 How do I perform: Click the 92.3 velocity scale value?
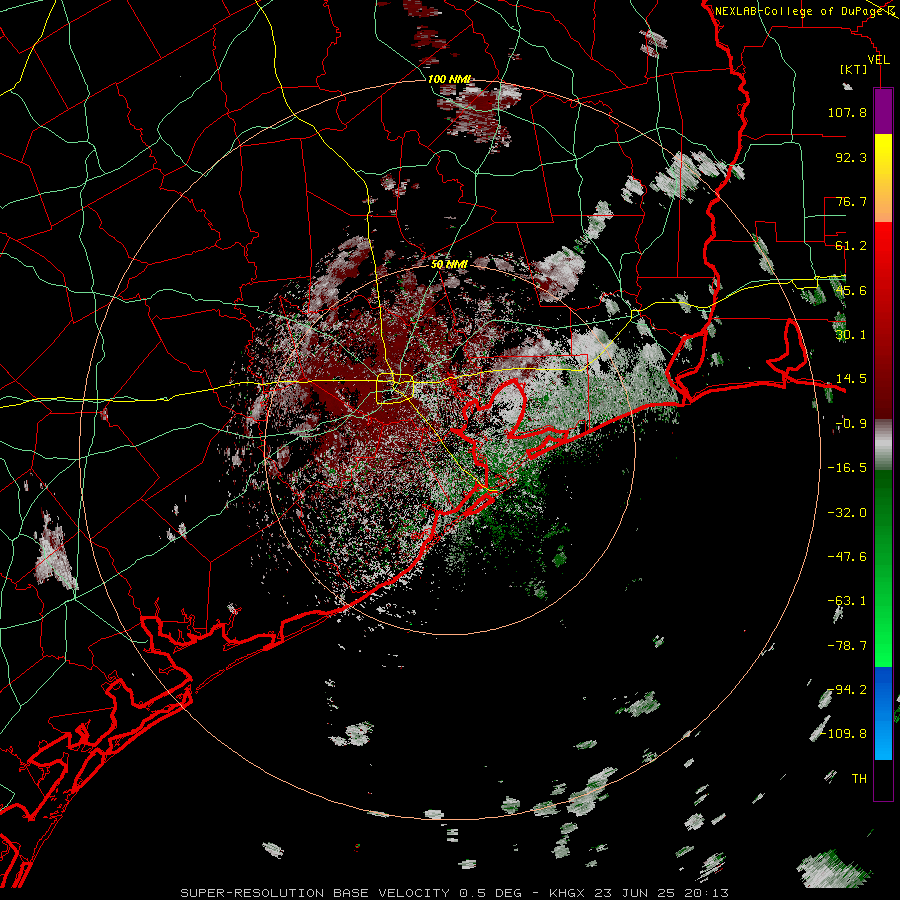pos(851,157)
